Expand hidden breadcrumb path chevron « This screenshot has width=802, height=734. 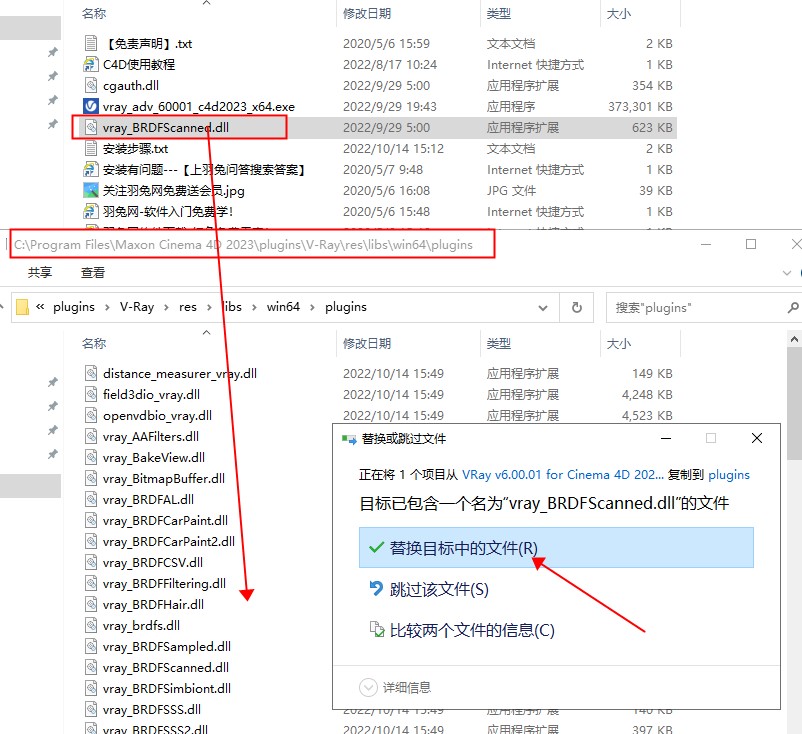click(40, 307)
